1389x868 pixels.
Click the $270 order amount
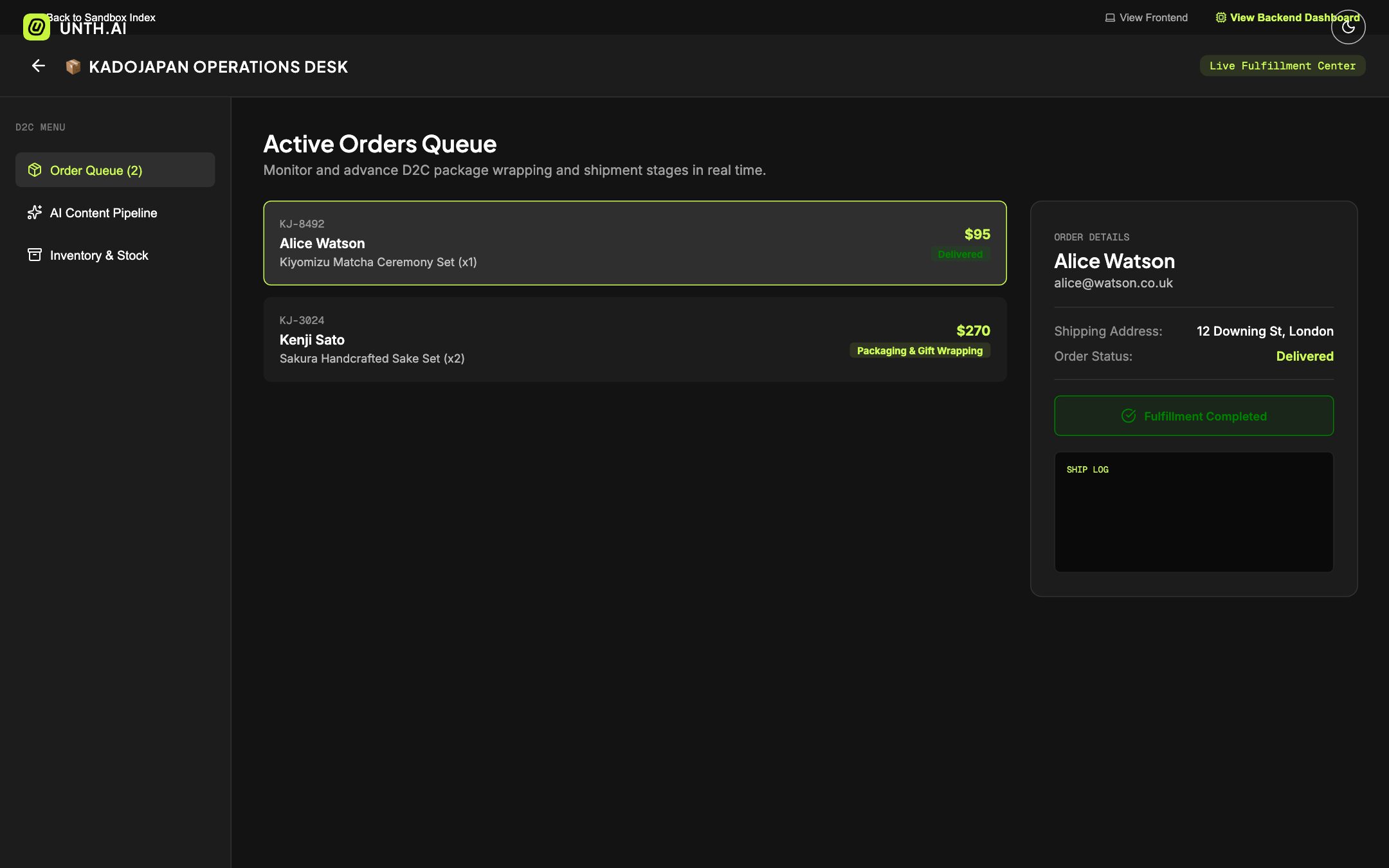tap(973, 330)
